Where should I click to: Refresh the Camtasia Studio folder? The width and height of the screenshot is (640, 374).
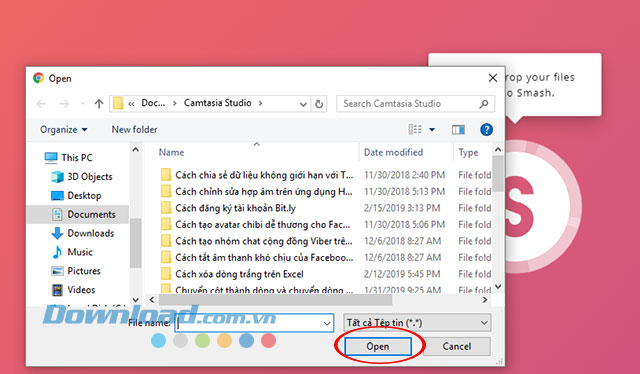click(319, 104)
